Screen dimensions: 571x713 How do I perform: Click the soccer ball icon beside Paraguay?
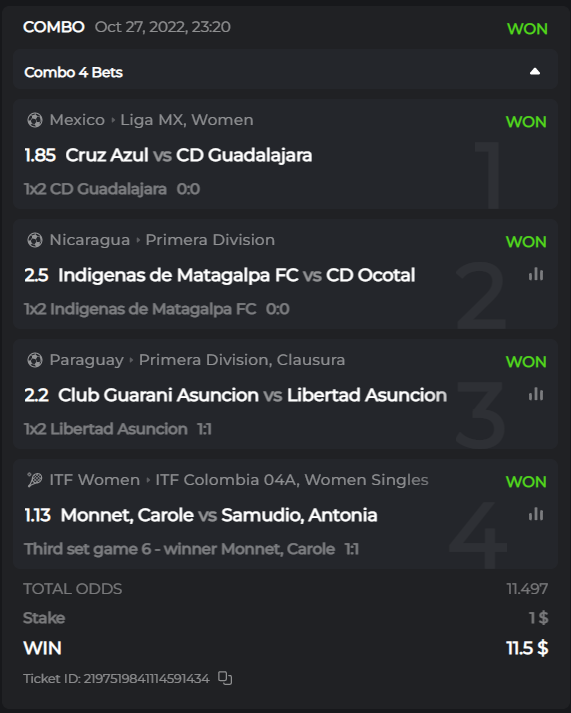point(35,360)
